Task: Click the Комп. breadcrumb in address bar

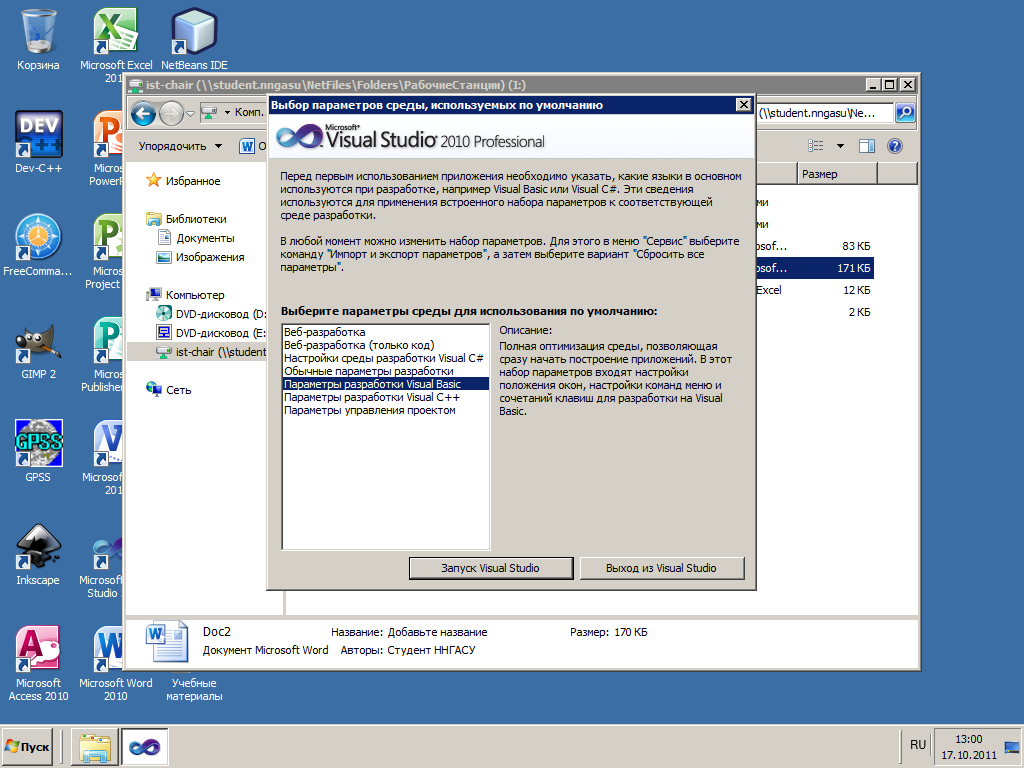Action: 249,112
